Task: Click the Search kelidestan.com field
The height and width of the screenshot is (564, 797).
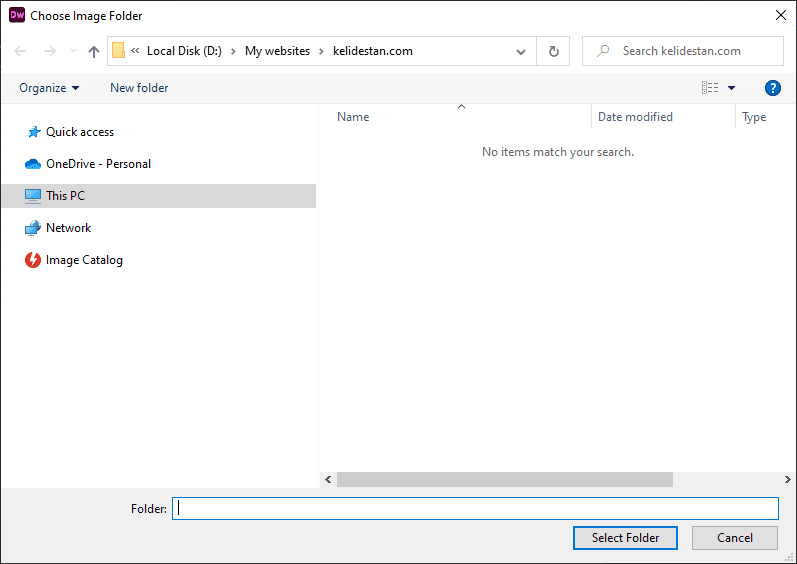Action: click(x=682, y=51)
